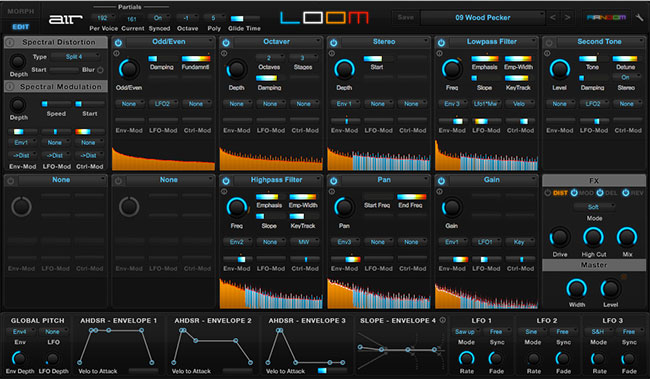The width and height of the screenshot is (650, 379).
Task: Click the Spectral Distortion Depth knob
Action: (x=18, y=62)
